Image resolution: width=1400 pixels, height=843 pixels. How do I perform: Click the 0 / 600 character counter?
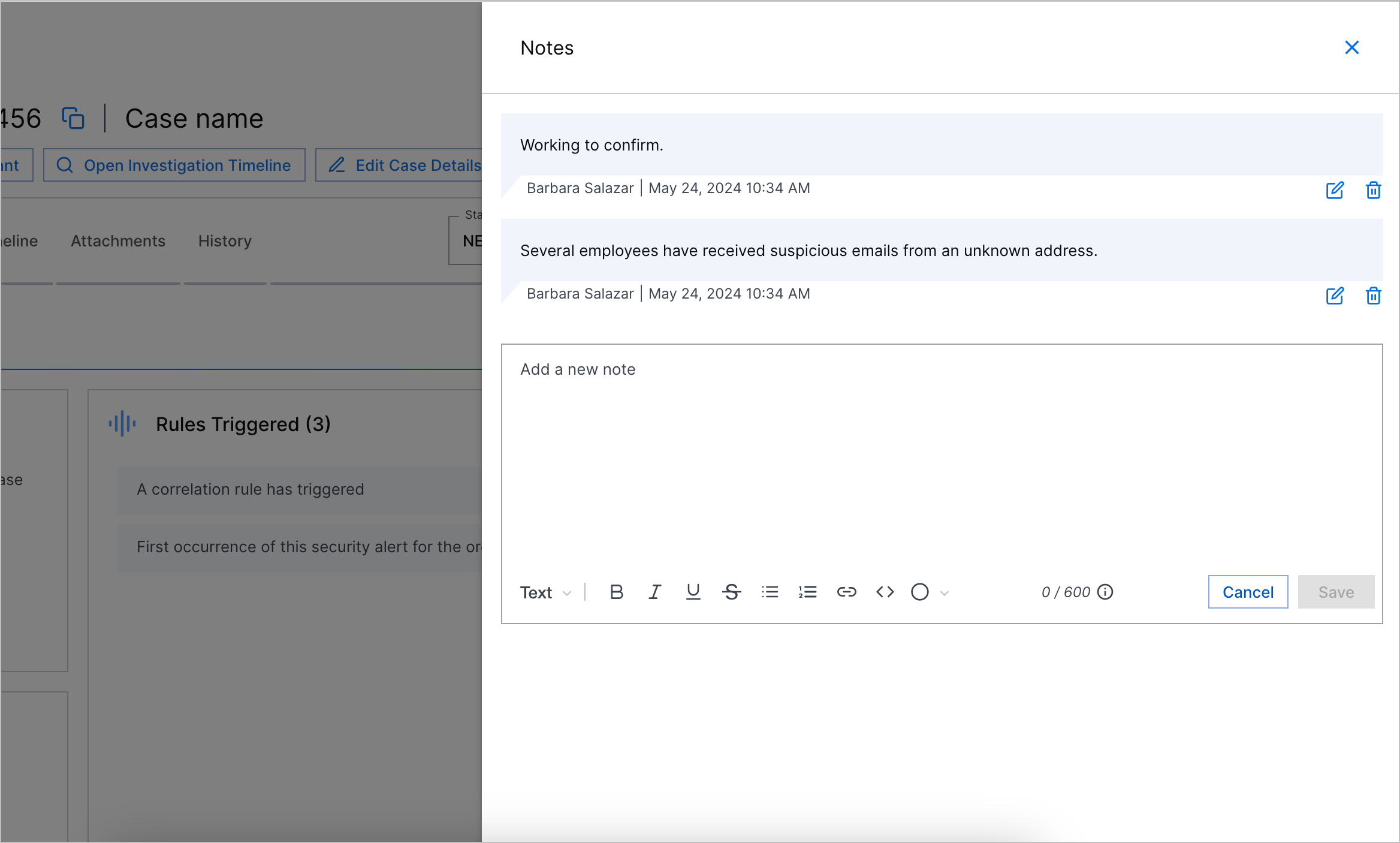(x=1066, y=592)
